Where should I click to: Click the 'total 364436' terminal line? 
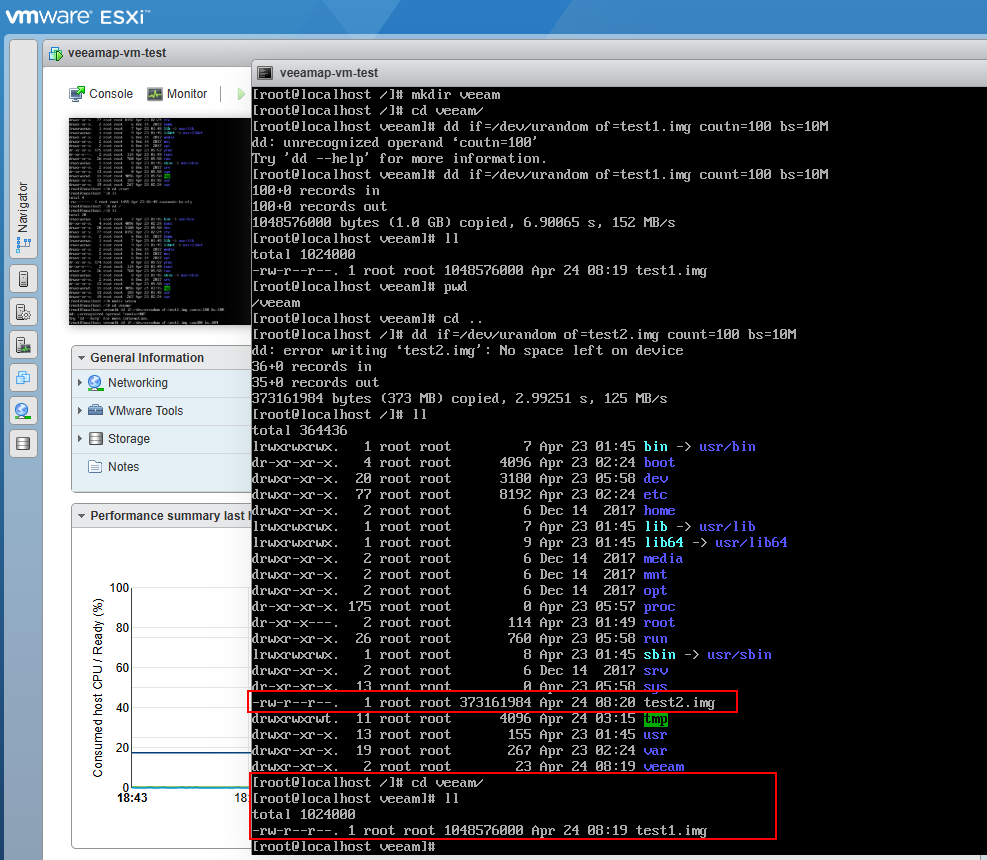click(x=300, y=431)
